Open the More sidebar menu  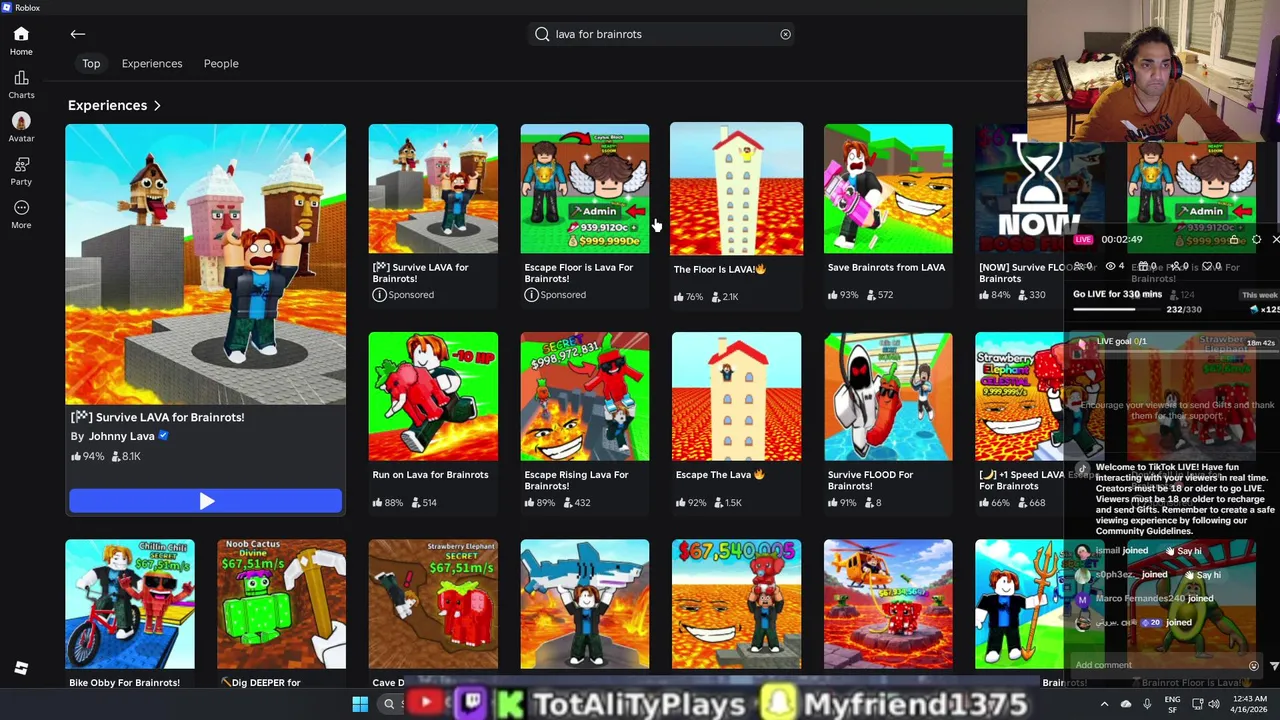click(x=21, y=214)
